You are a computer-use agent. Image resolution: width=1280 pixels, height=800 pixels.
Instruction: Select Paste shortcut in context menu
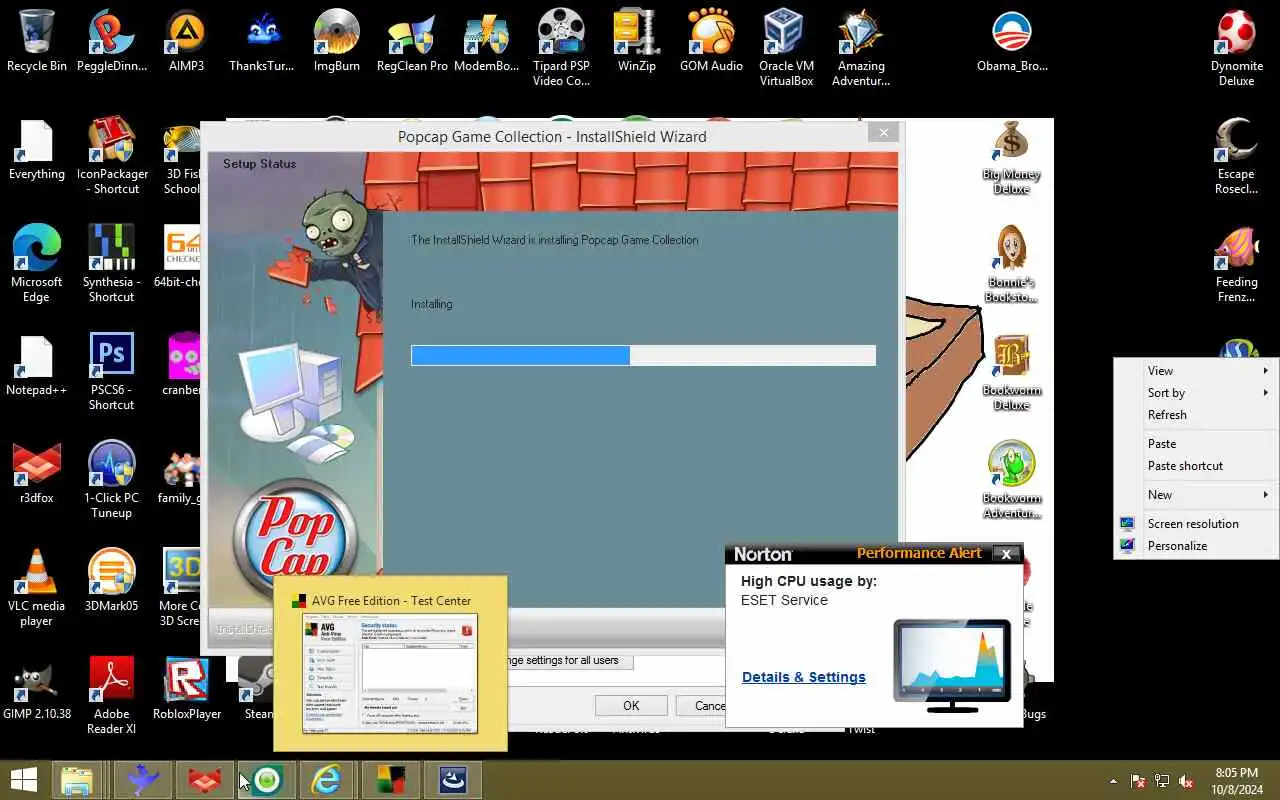point(1196,465)
